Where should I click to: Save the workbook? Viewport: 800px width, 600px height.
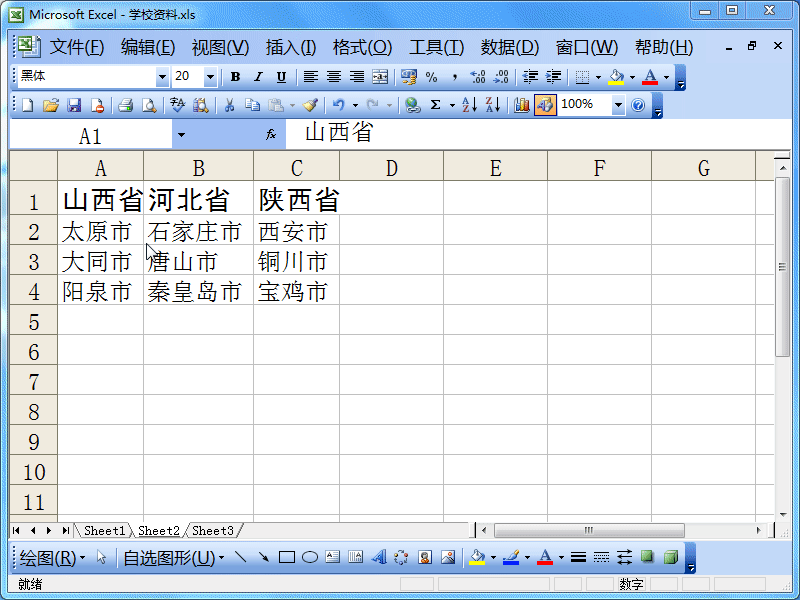[74, 106]
